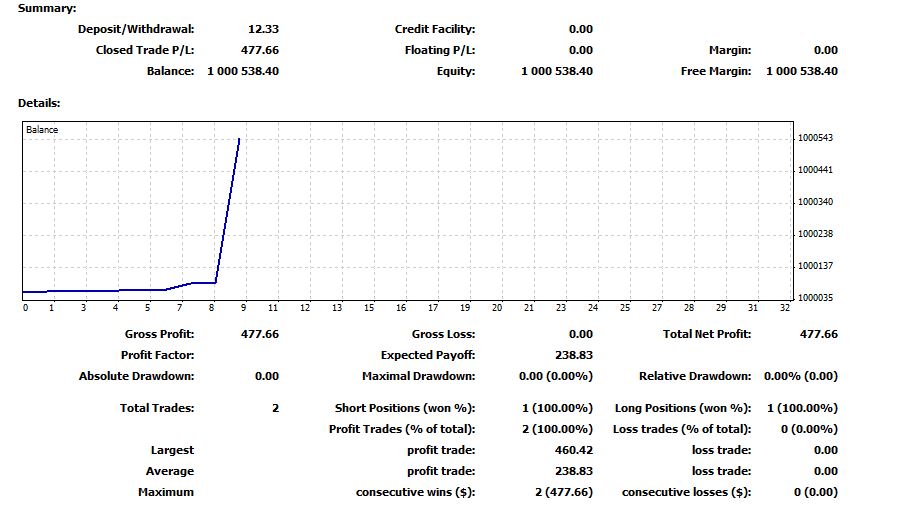Select the Free Margin value 1 000 538.40
The width and height of the screenshot is (916, 508).
(802, 71)
